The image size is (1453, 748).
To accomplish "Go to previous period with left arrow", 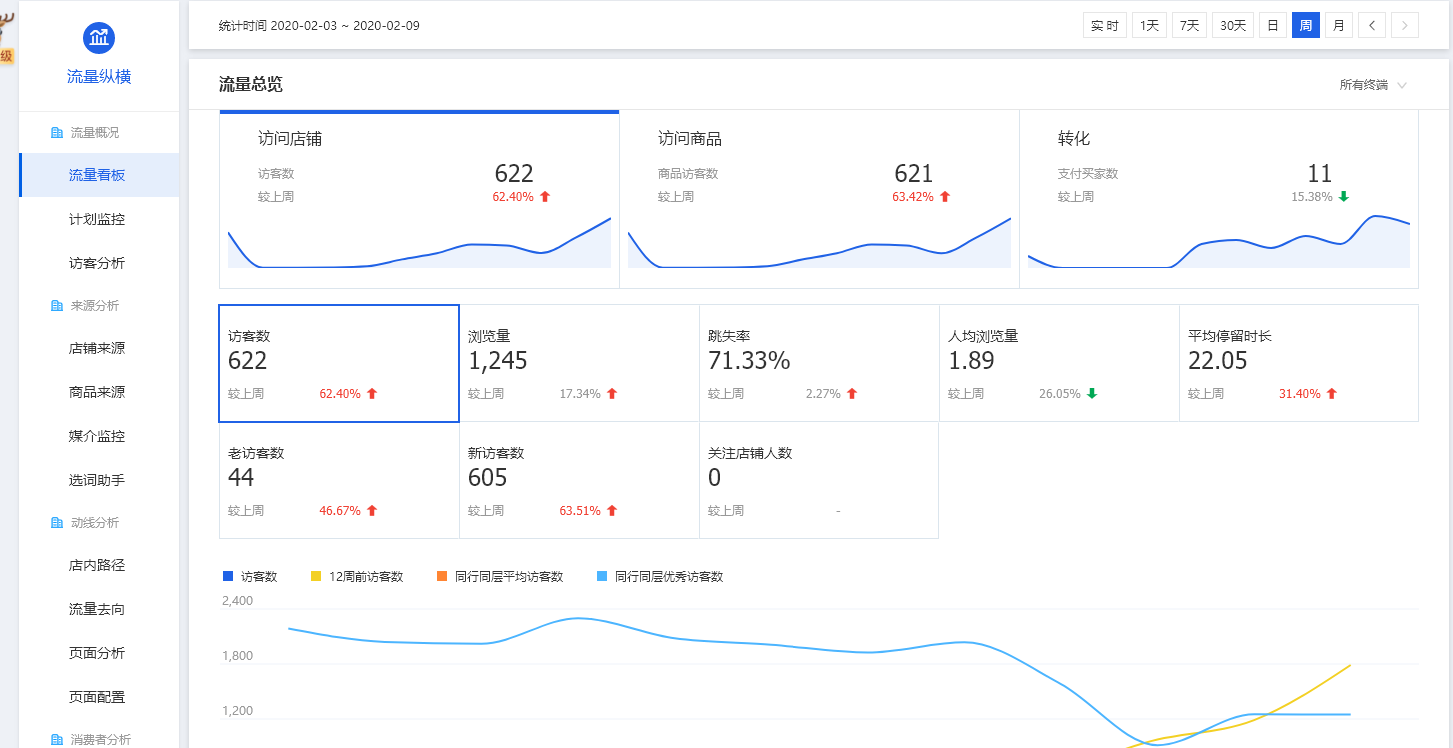I will [x=1371, y=25].
